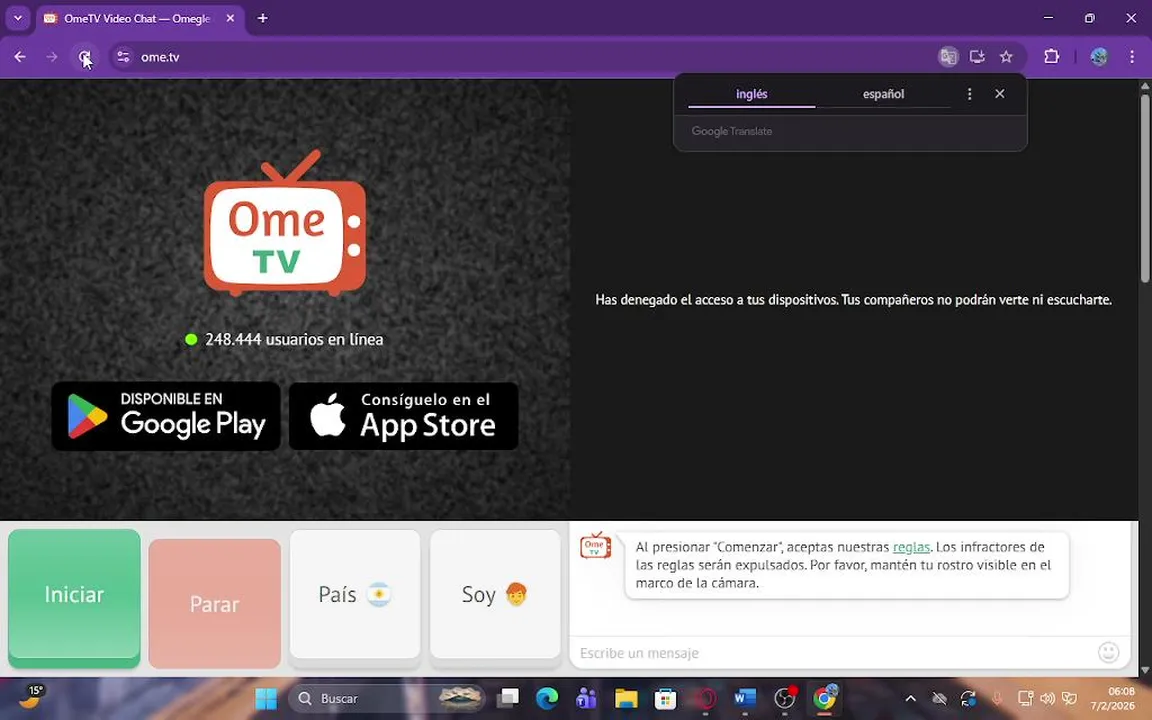Click the Google Play download badge
The height and width of the screenshot is (720, 1152).
point(166,416)
